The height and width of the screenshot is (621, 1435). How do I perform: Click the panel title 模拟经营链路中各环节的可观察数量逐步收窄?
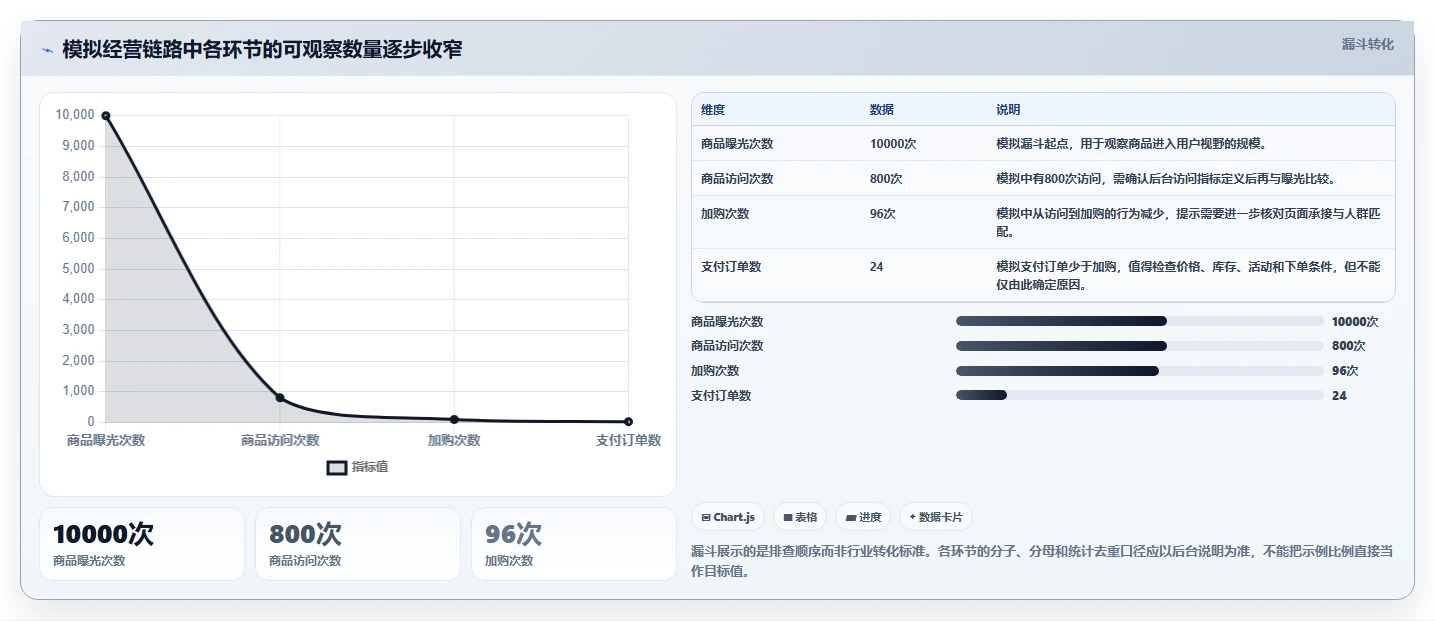tap(262, 50)
